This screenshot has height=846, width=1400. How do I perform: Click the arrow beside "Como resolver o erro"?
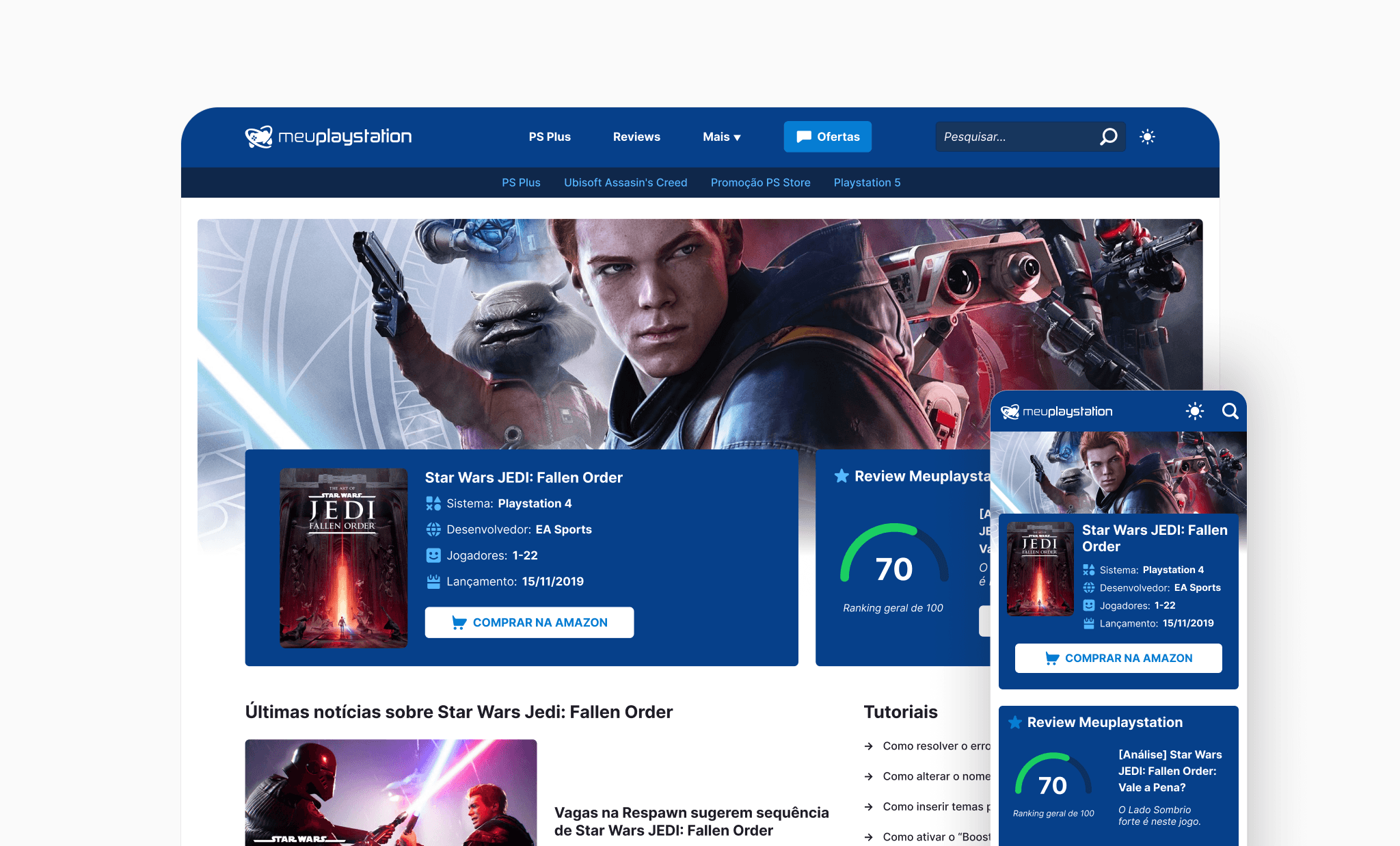(868, 746)
